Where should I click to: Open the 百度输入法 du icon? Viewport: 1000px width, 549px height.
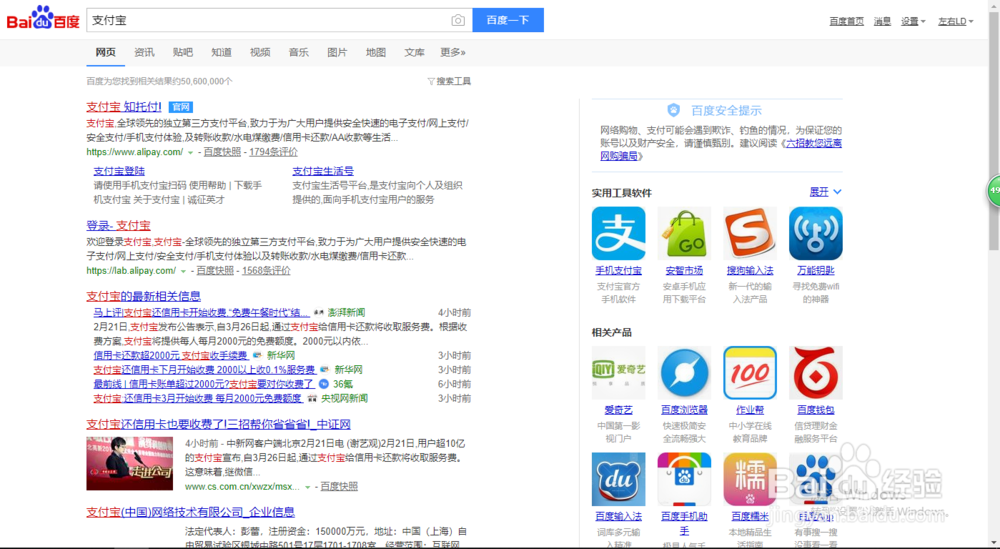point(618,479)
